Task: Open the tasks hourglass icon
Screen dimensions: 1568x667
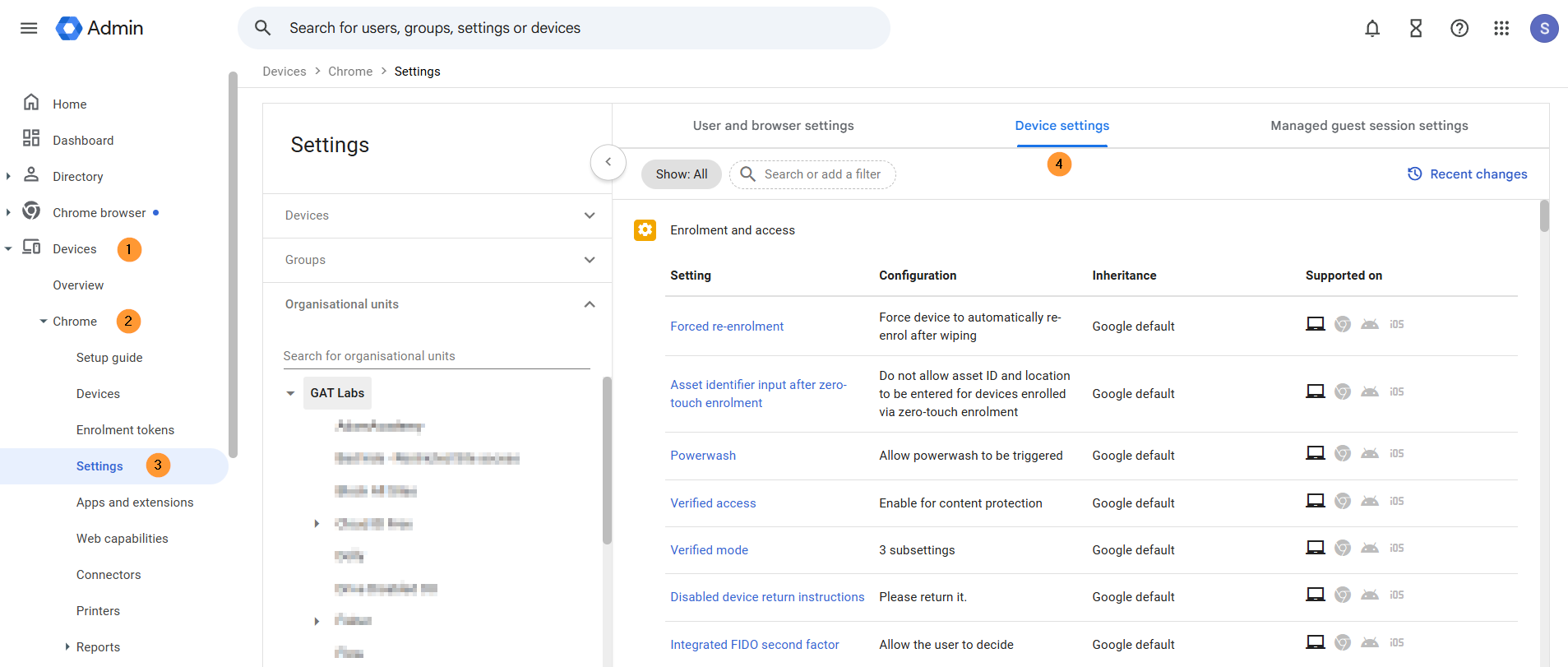Action: click(1416, 29)
